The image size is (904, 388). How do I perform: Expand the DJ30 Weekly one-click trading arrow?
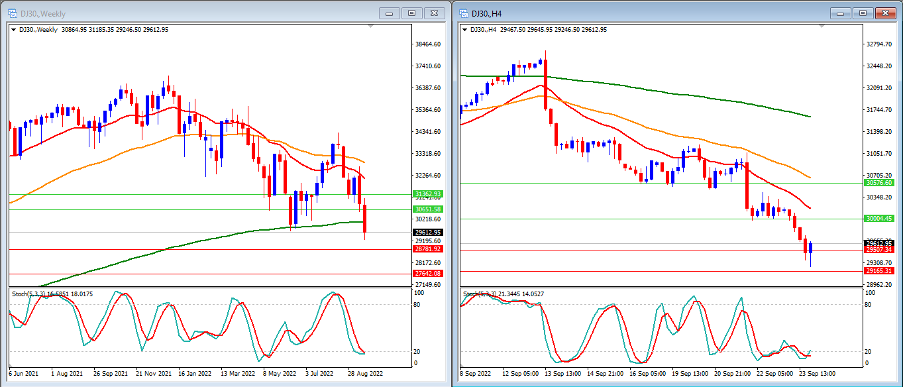13,29
